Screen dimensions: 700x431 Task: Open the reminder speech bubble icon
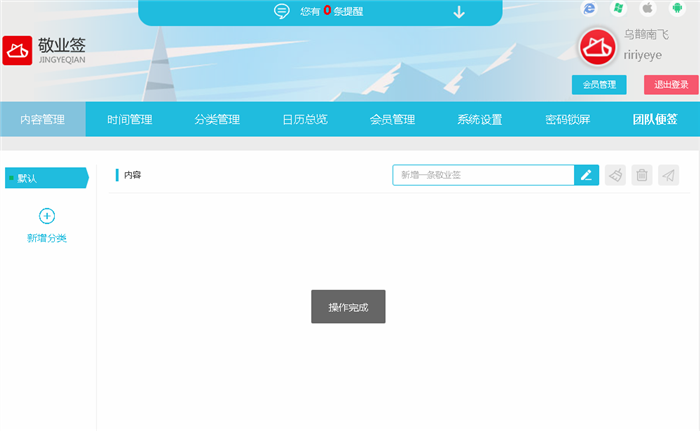click(x=281, y=11)
